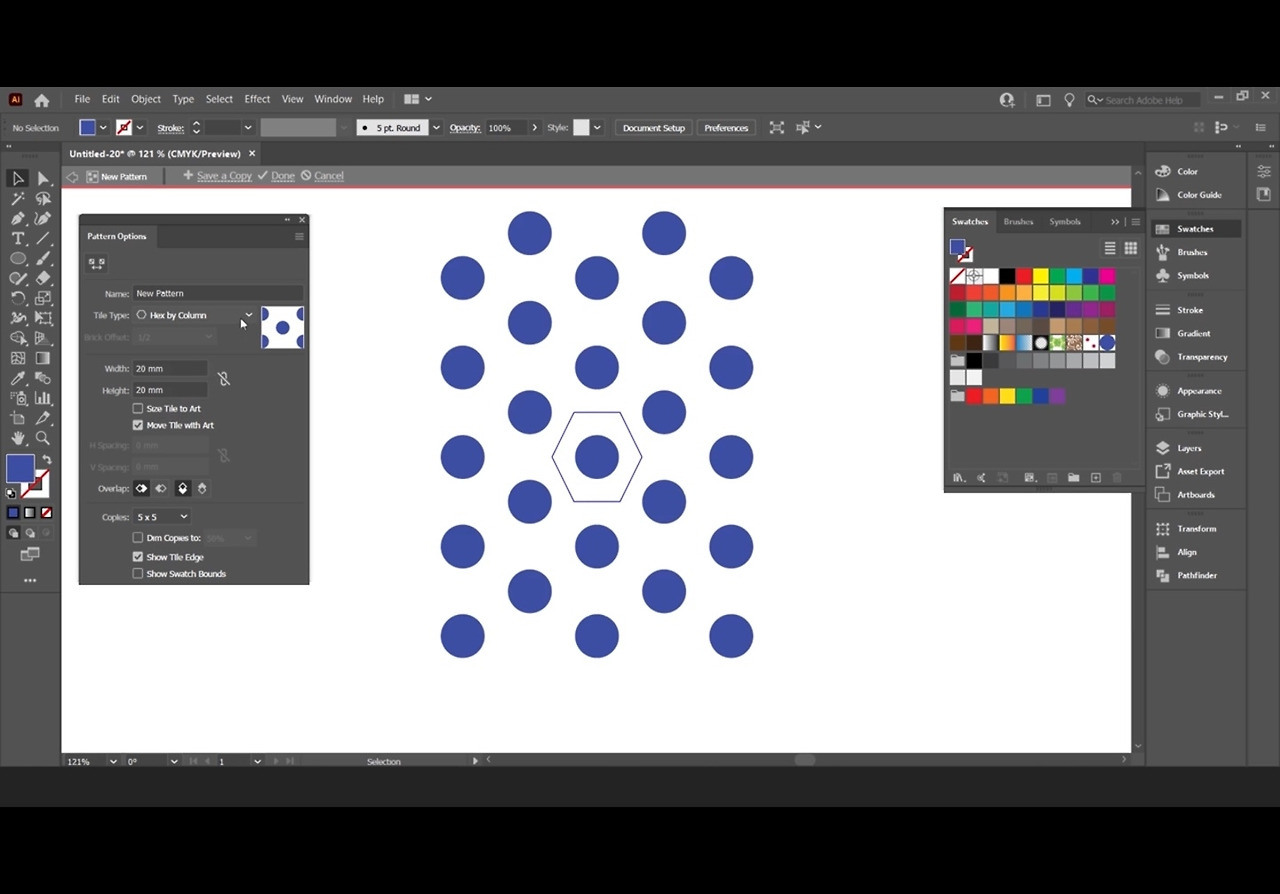
Task: Select the Pen tool
Action: coord(18,218)
